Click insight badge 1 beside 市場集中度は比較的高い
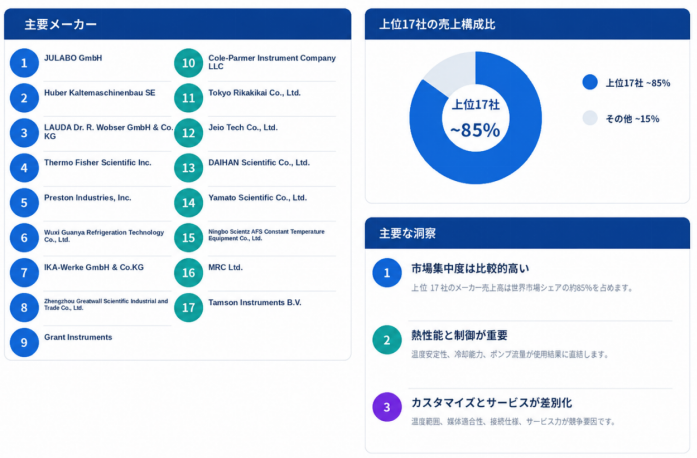Screen dimensions: 697x458 pyautogui.click(x=387, y=273)
